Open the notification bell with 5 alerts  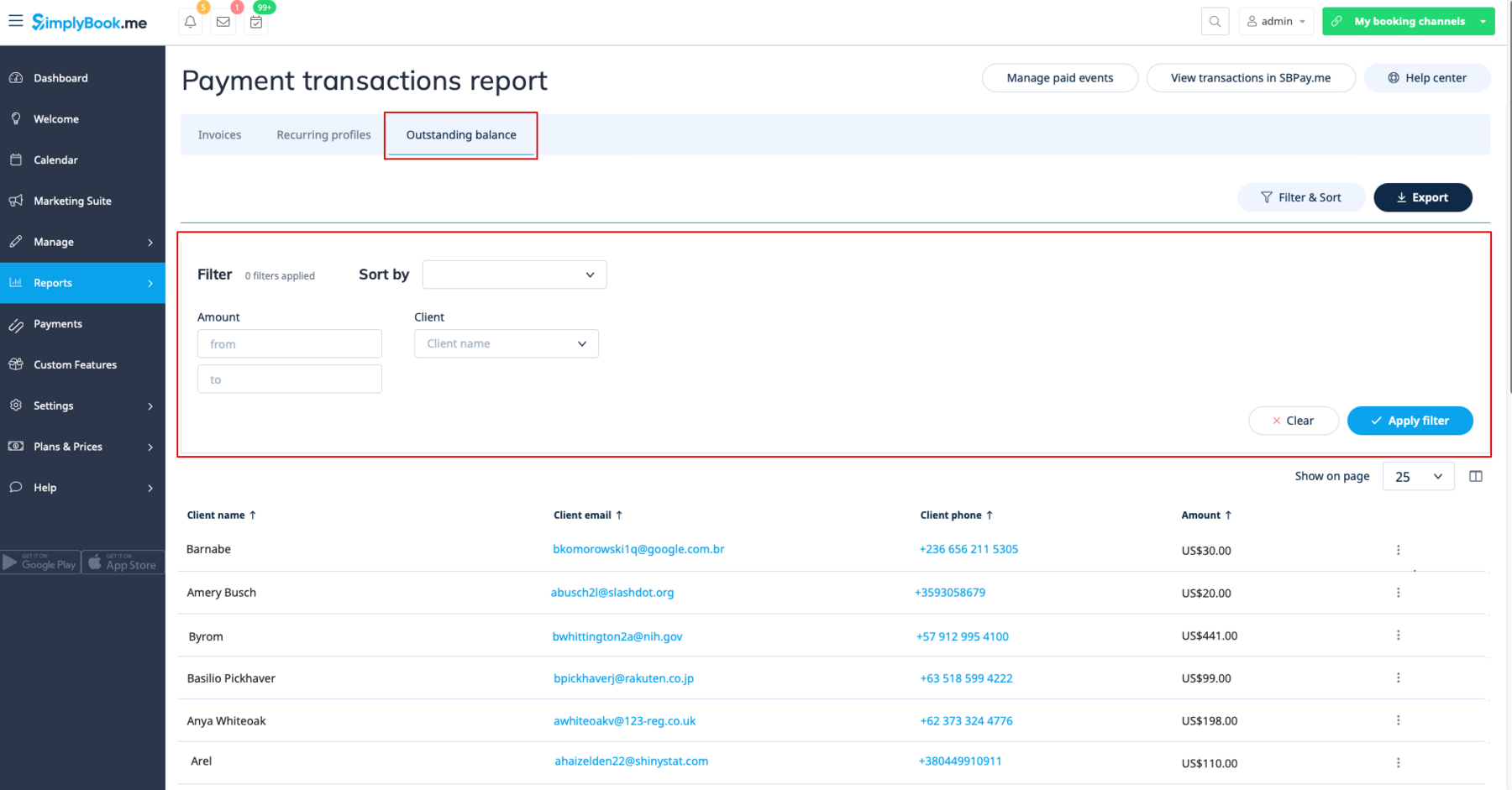(x=189, y=23)
